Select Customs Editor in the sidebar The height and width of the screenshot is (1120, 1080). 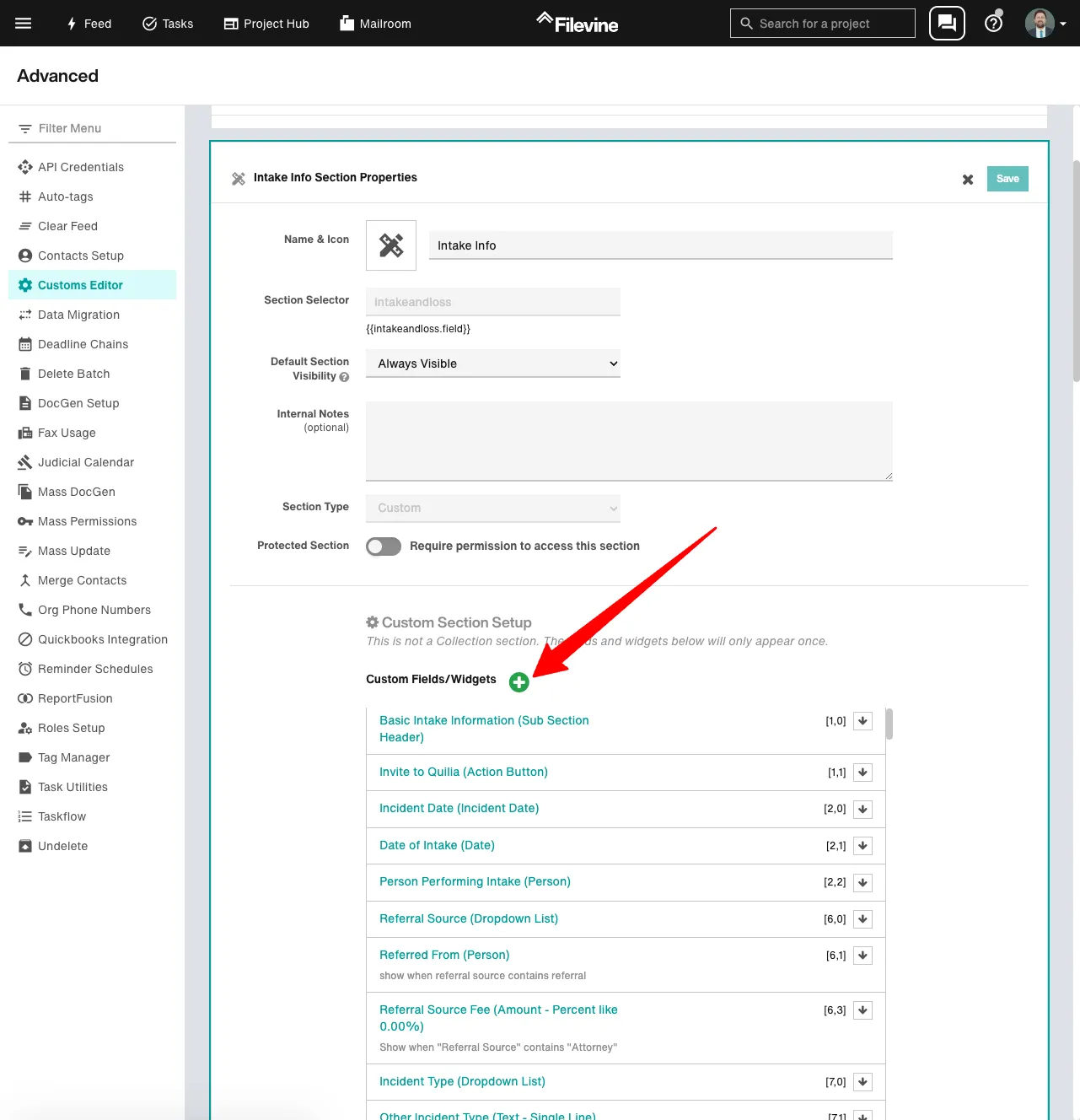93,285
